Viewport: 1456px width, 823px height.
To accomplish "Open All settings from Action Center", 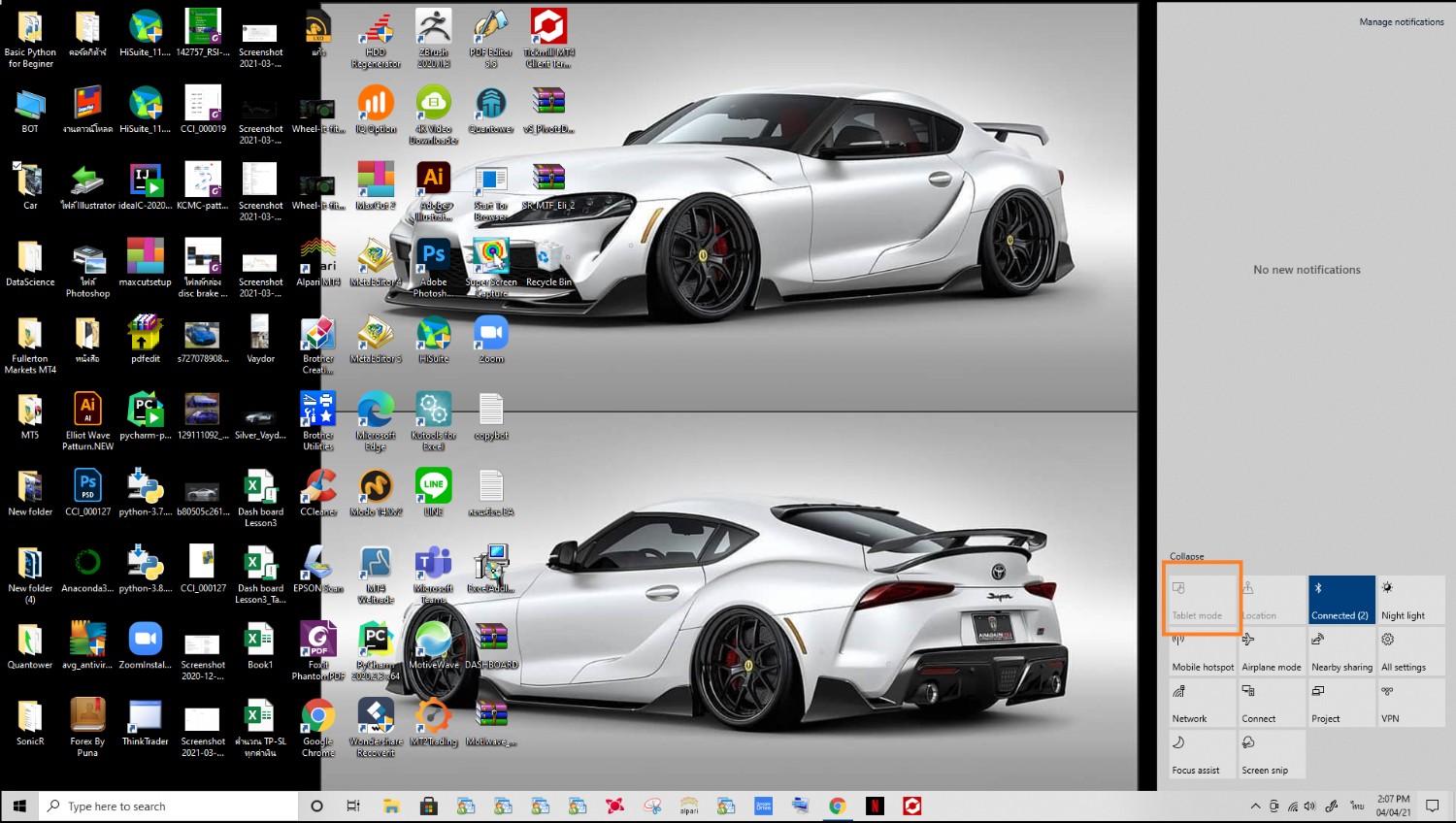I will pyautogui.click(x=1411, y=650).
